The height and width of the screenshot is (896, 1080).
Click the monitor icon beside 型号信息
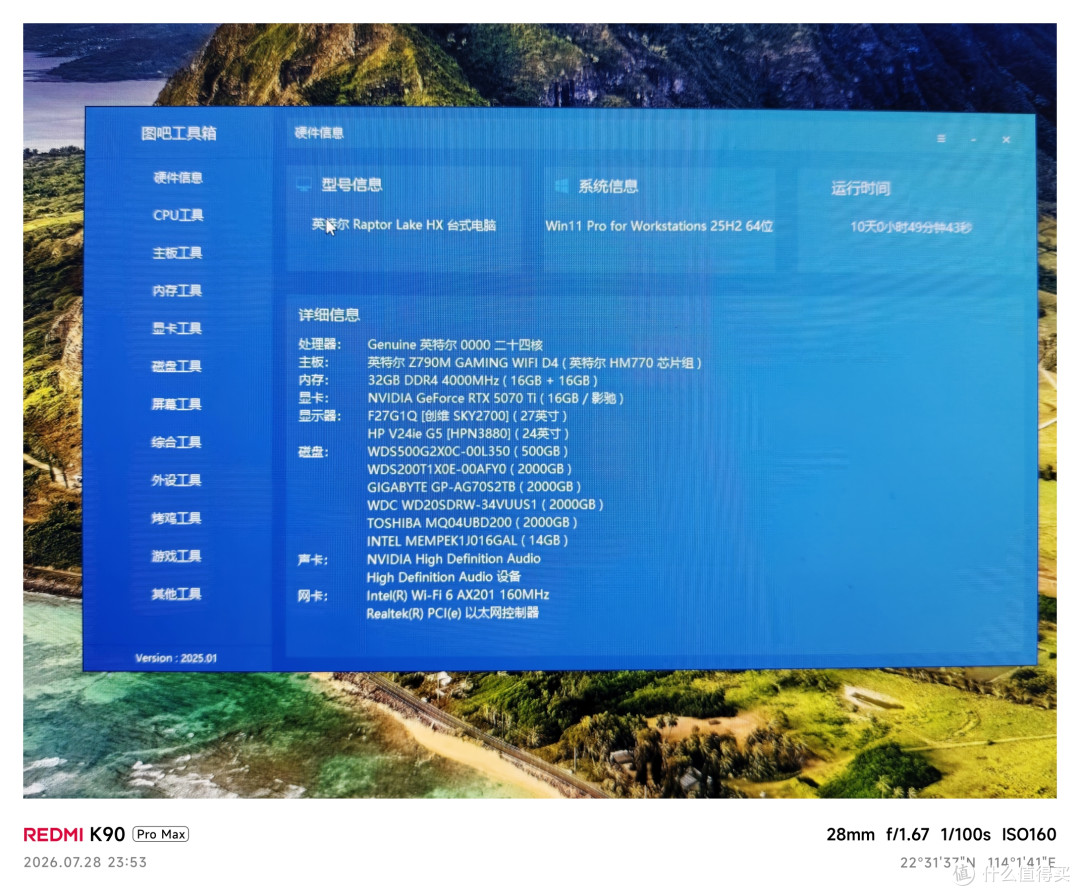click(304, 185)
